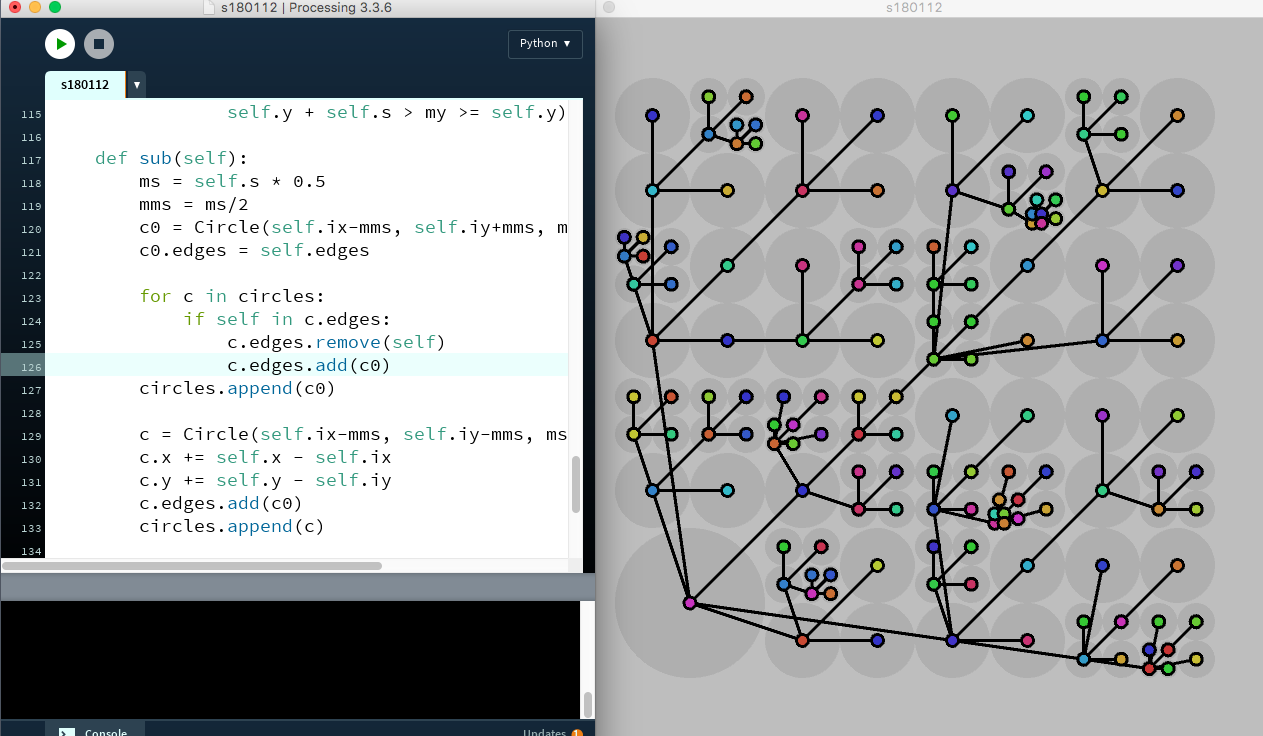Image resolution: width=1263 pixels, height=736 pixels.
Task: Maximize the Processing editor with the green button
Action: click(x=55, y=7)
